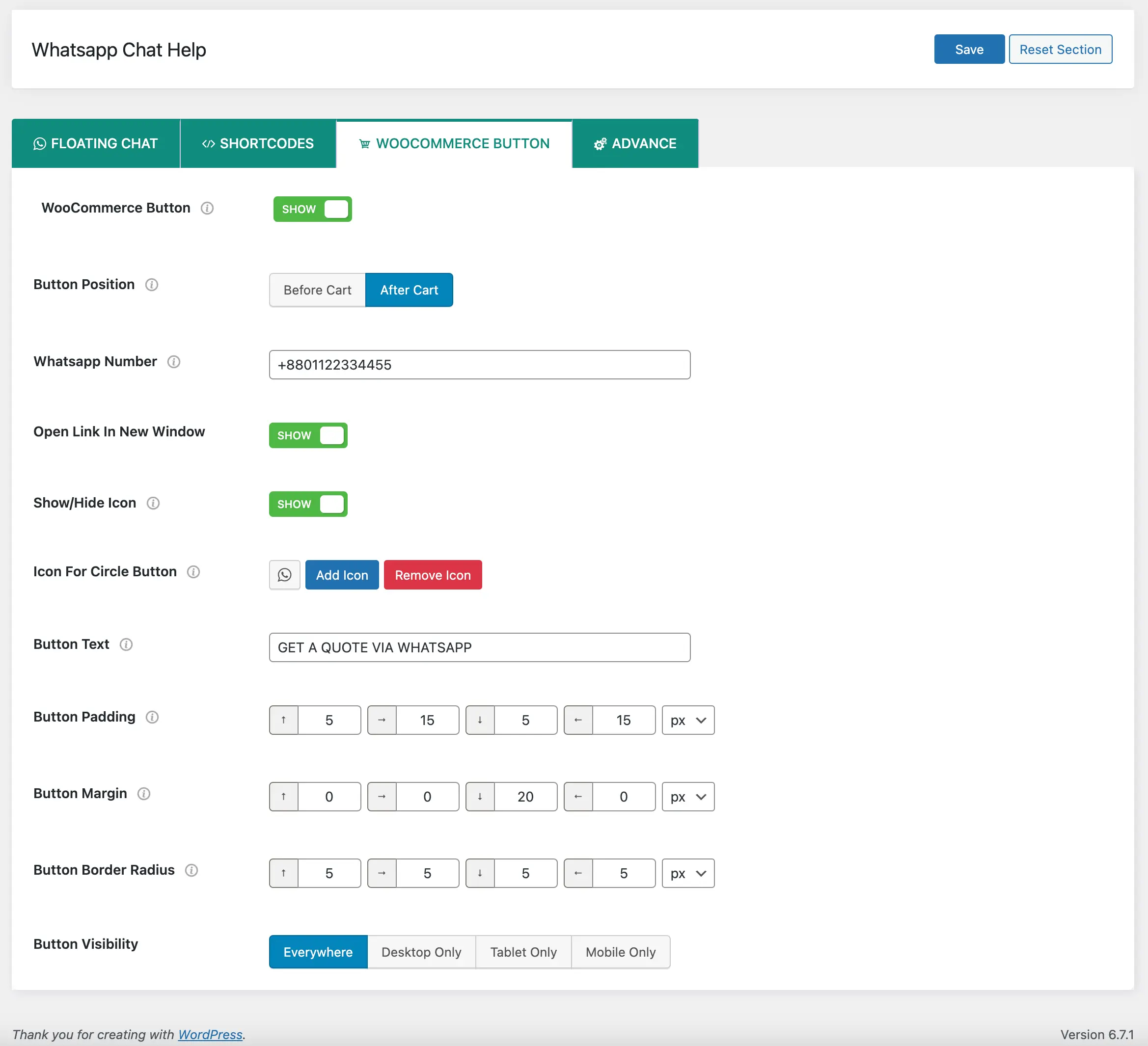Set visibility to Everywhere

click(x=318, y=952)
